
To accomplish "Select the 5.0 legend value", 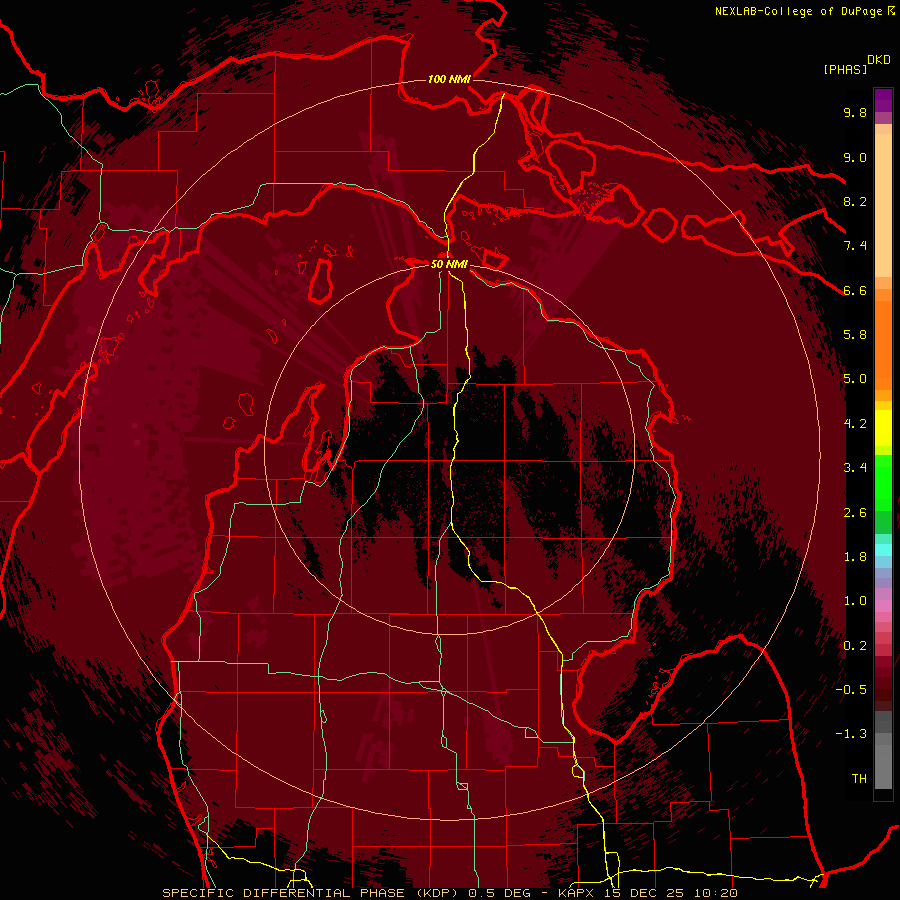I will [x=855, y=379].
